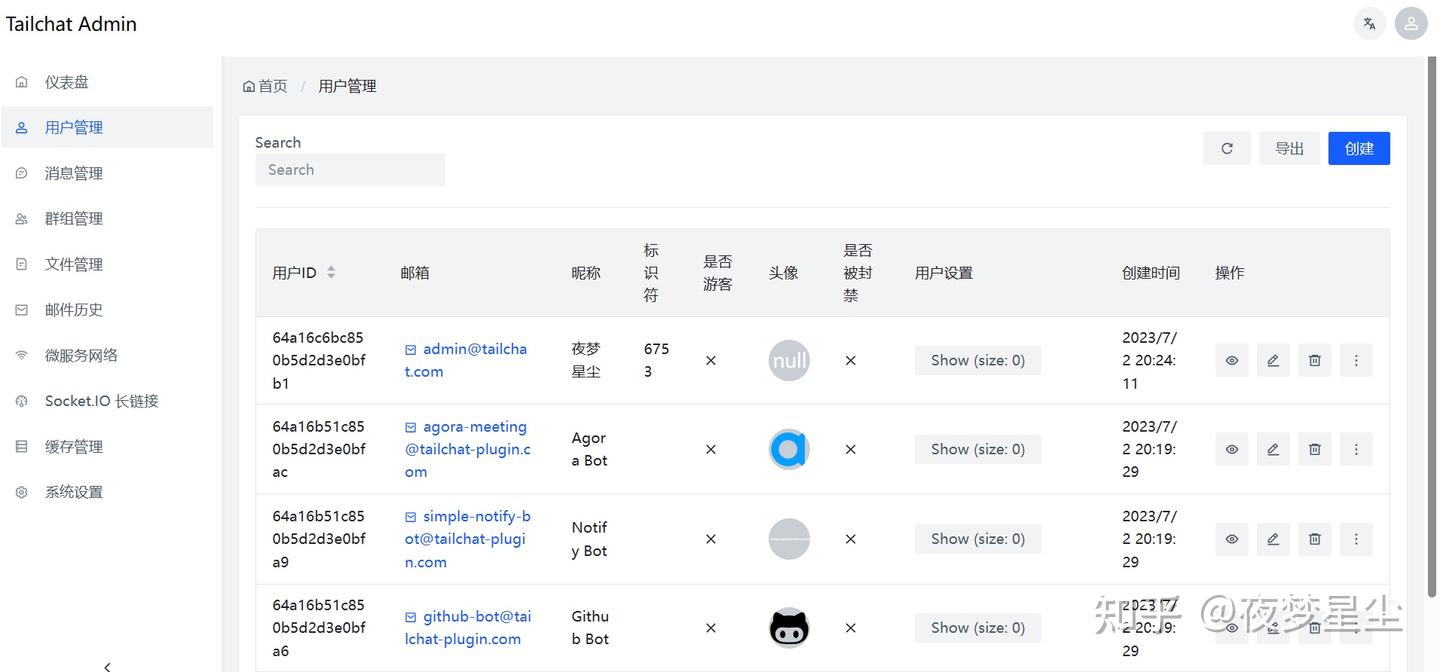This screenshot has width=1440, height=672.
Task: Go to 首页 breadcrumb home
Action: (264, 85)
